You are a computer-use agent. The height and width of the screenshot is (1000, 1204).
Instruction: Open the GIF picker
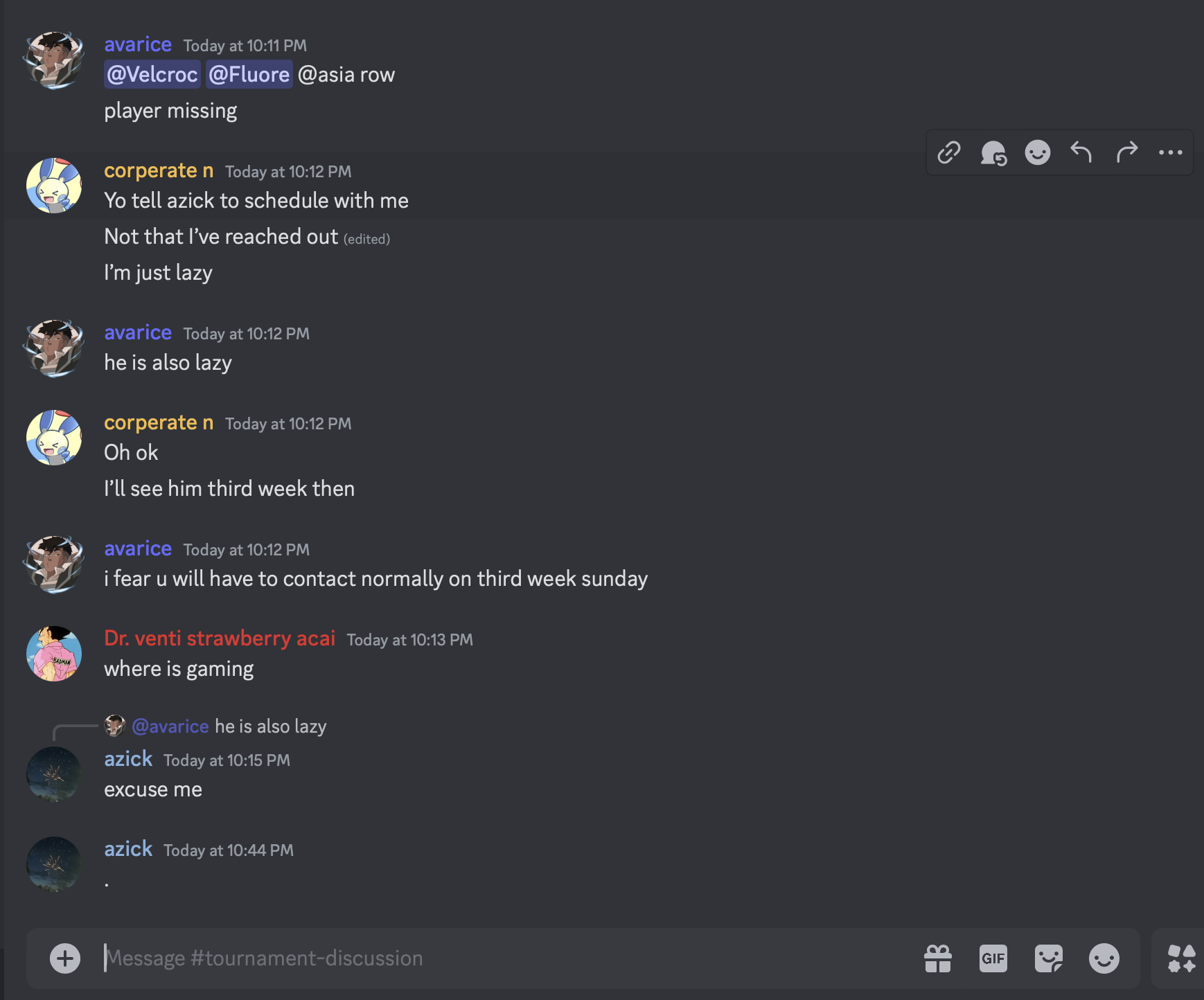point(993,958)
